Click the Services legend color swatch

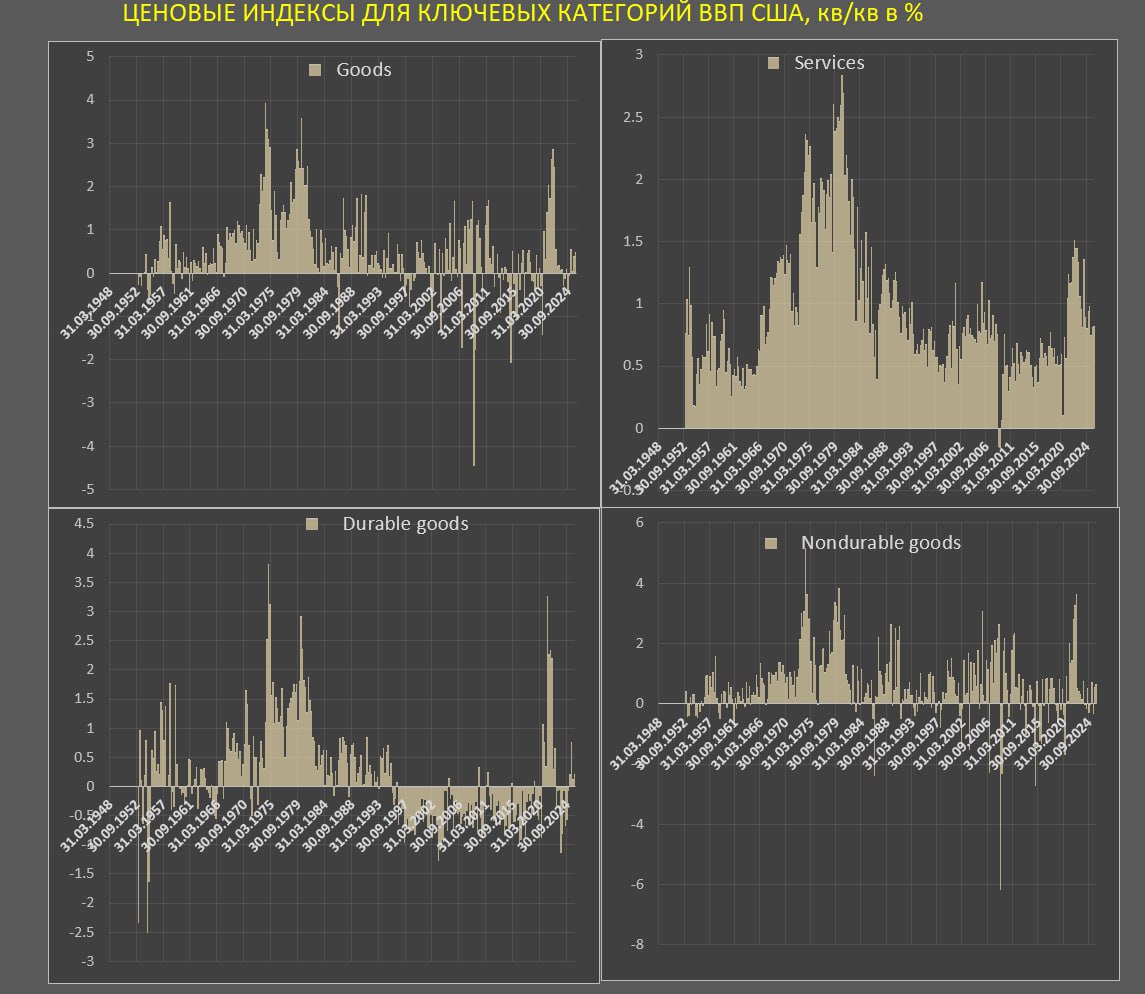coord(772,63)
